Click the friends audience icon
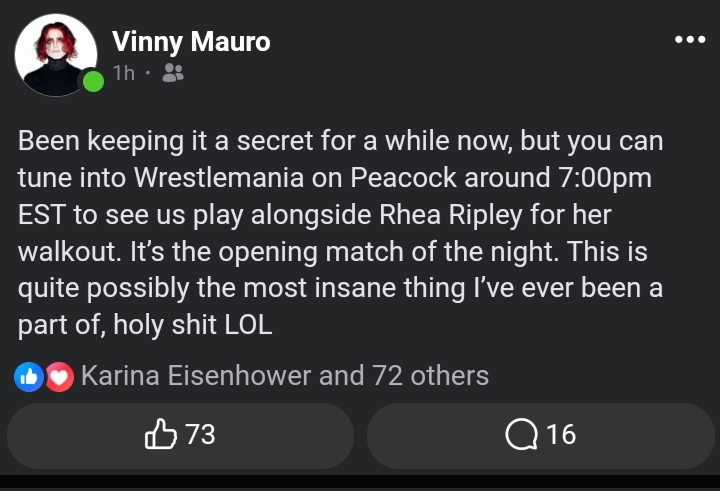 [172, 73]
